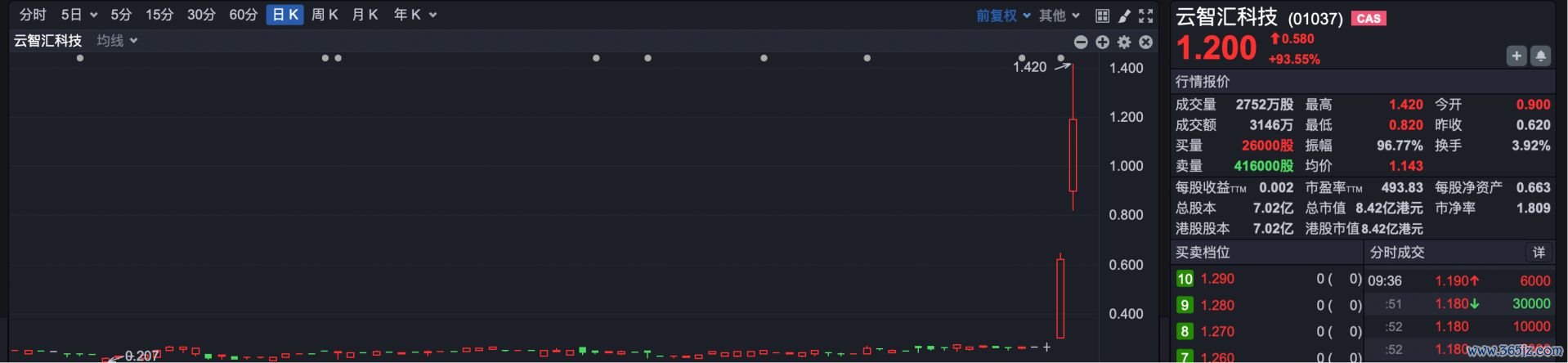Image resolution: width=1568 pixels, height=363 pixels.
Task: Click the +93.55% change percentage
Action: (1294, 59)
